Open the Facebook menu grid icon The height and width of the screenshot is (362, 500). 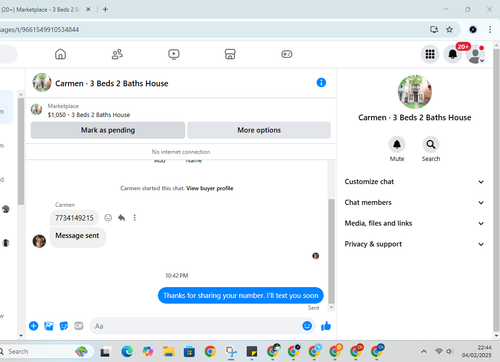(430, 54)
